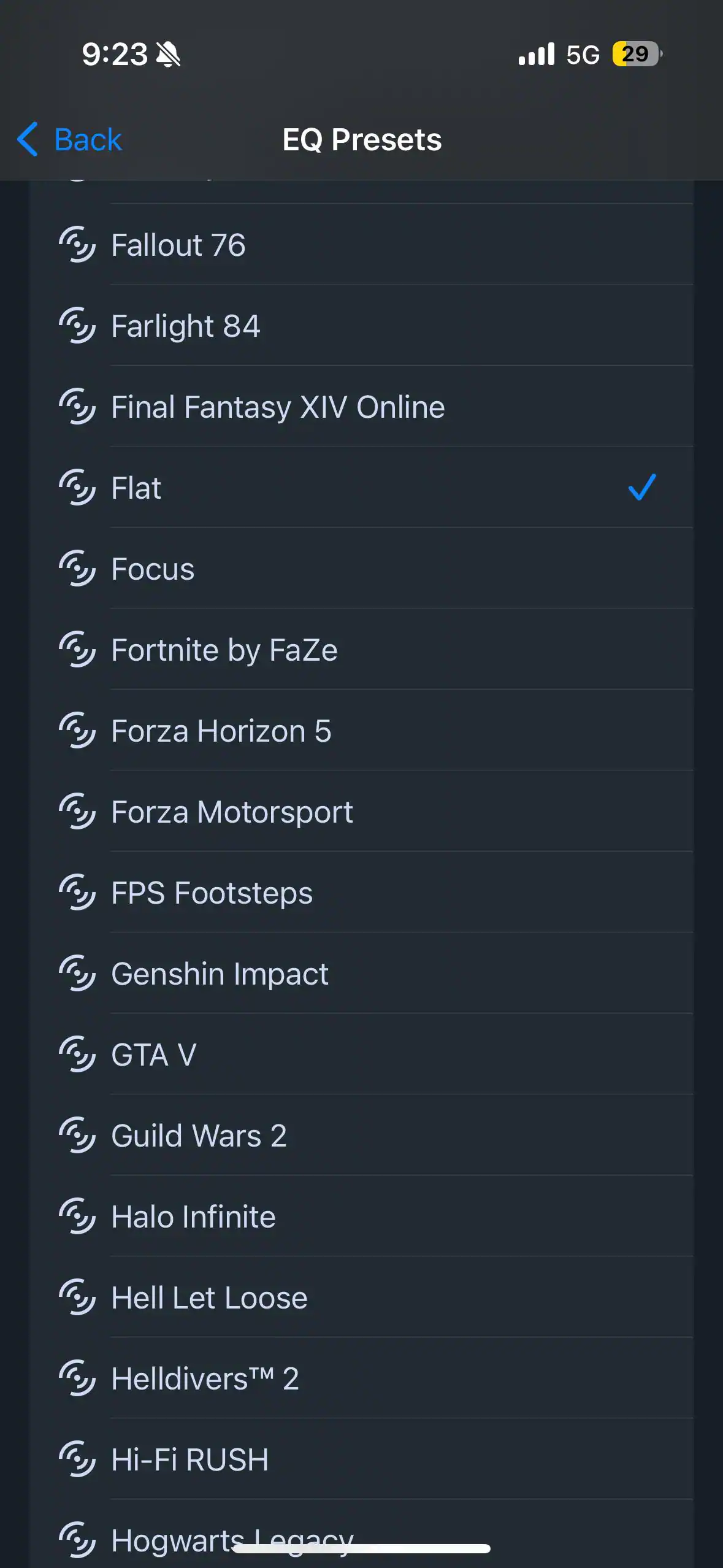723x1568 pixels.
Task: Choose the Guild Wars 2 preset
Action: pos(199,1136)
